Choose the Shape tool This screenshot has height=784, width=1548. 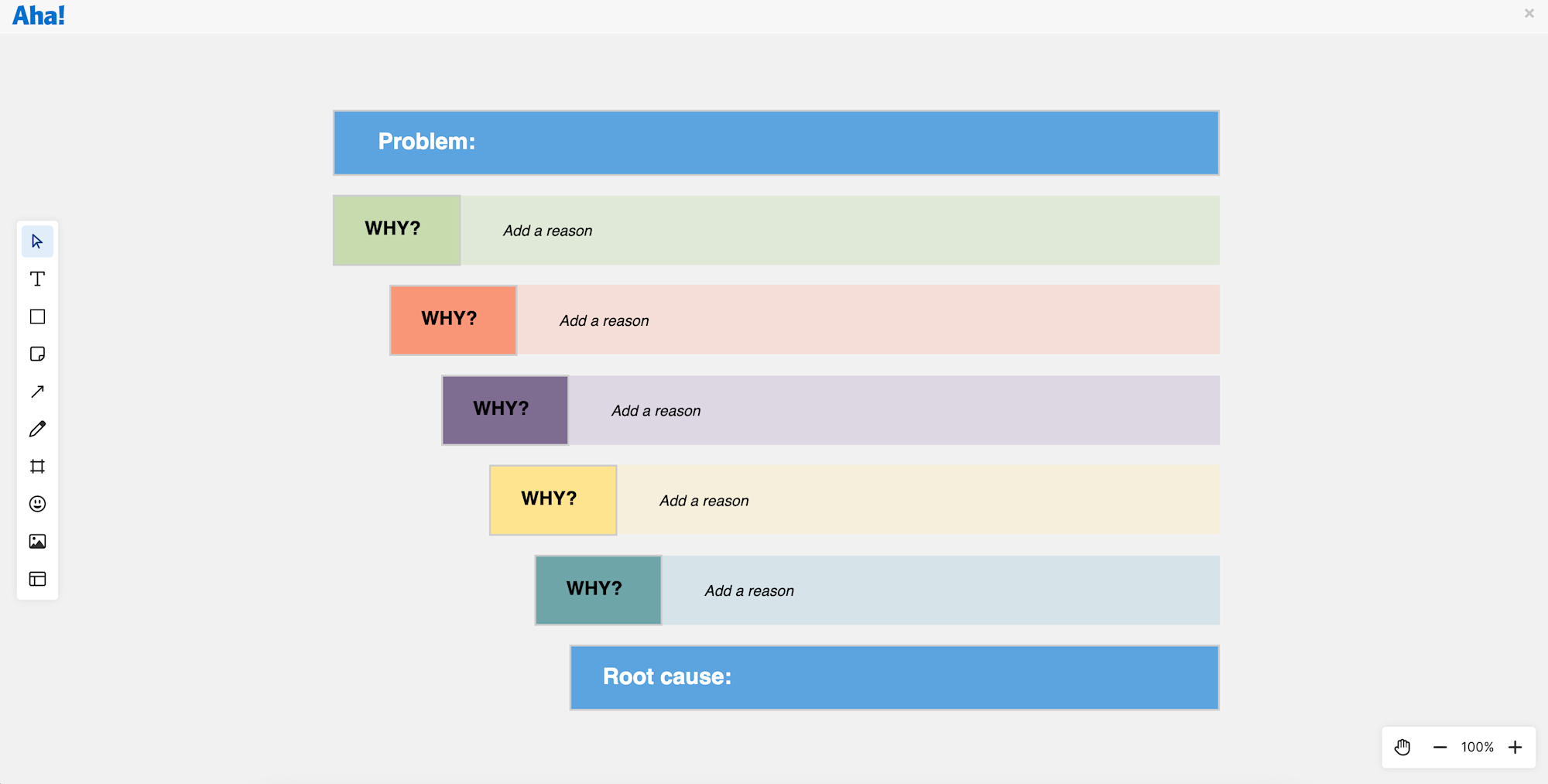[36, 316]
